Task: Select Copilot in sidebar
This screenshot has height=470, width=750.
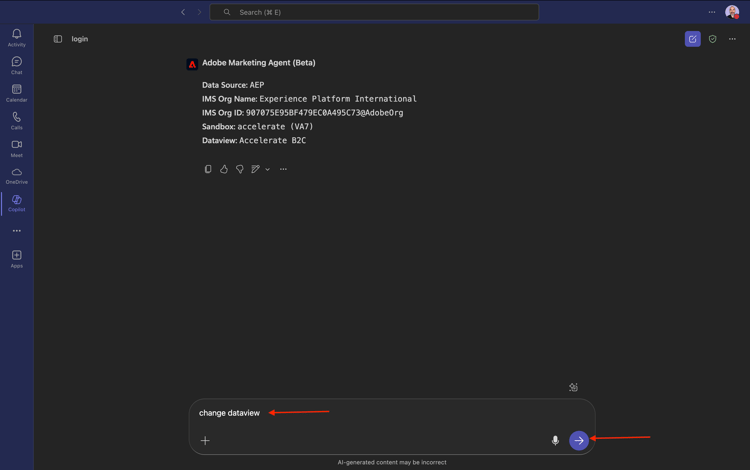Action: [17, 203]
